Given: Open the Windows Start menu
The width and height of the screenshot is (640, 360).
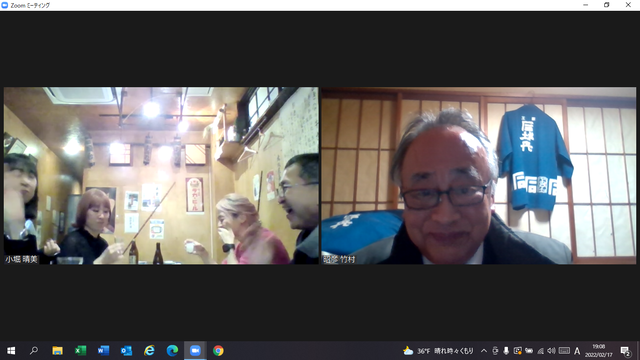Looking at the screenshot, I should [x=11, y=351].
